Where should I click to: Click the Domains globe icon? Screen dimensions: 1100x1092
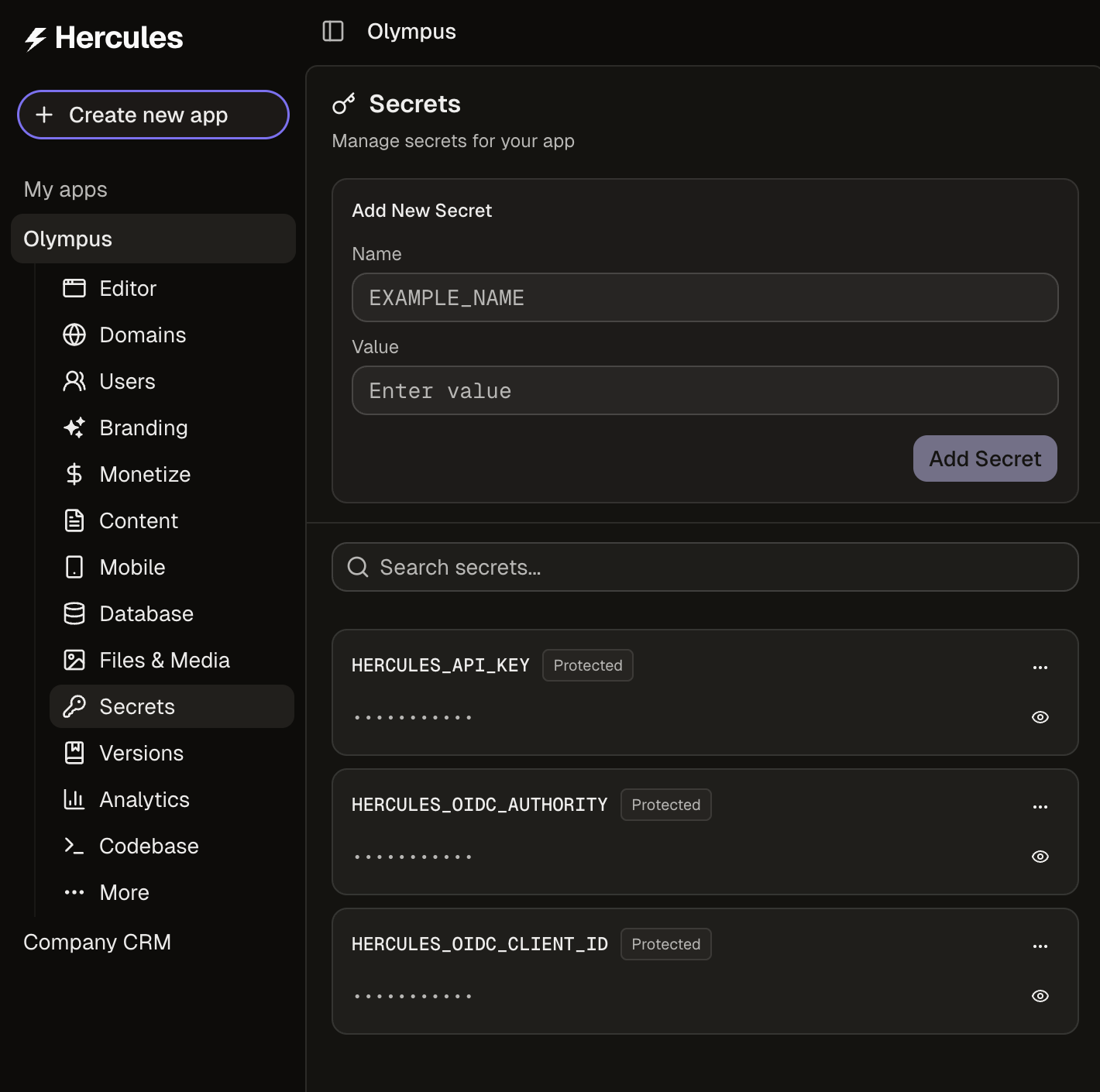click(74, 335)
